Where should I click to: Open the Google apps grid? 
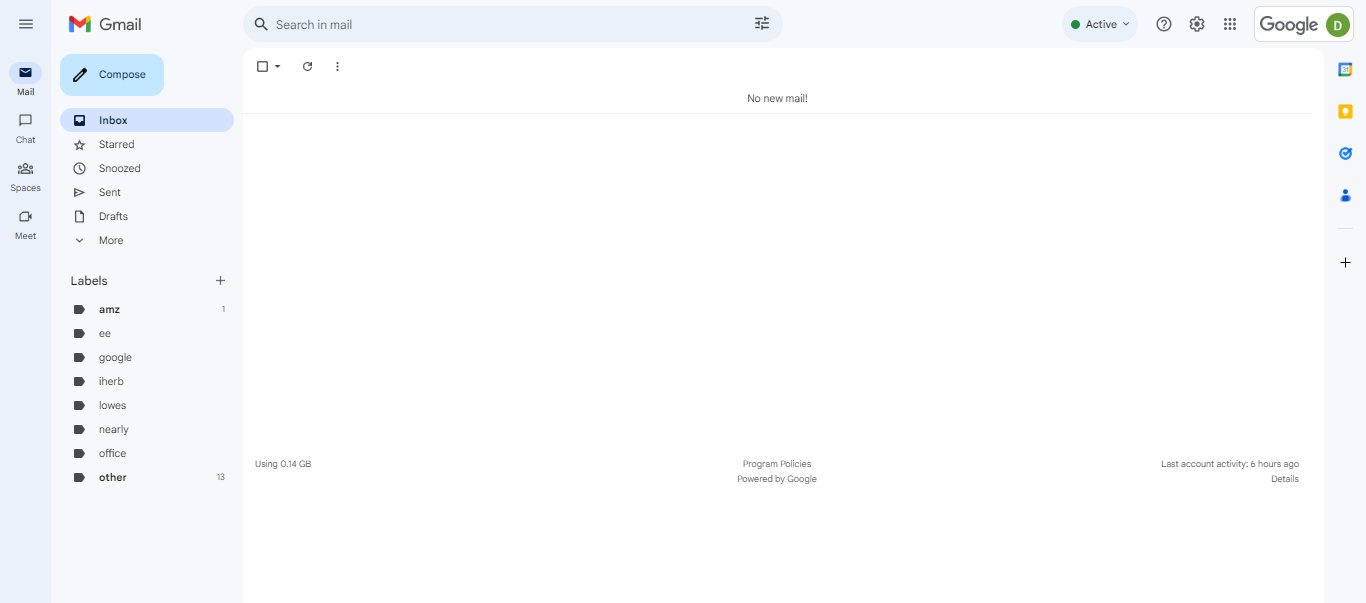click(1230, 24)
